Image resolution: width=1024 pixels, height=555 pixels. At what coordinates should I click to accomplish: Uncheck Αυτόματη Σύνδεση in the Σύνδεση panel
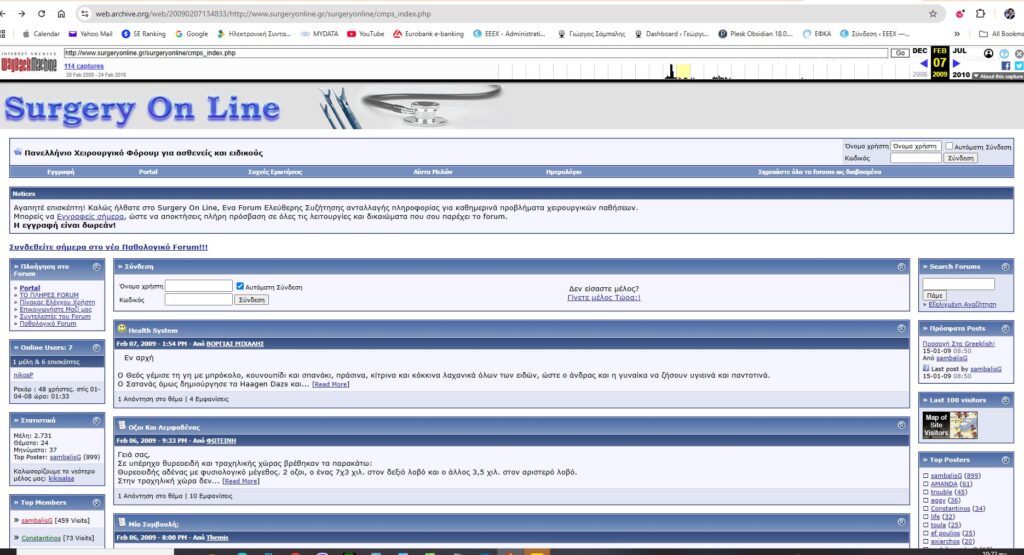click(x=239, y=286)
